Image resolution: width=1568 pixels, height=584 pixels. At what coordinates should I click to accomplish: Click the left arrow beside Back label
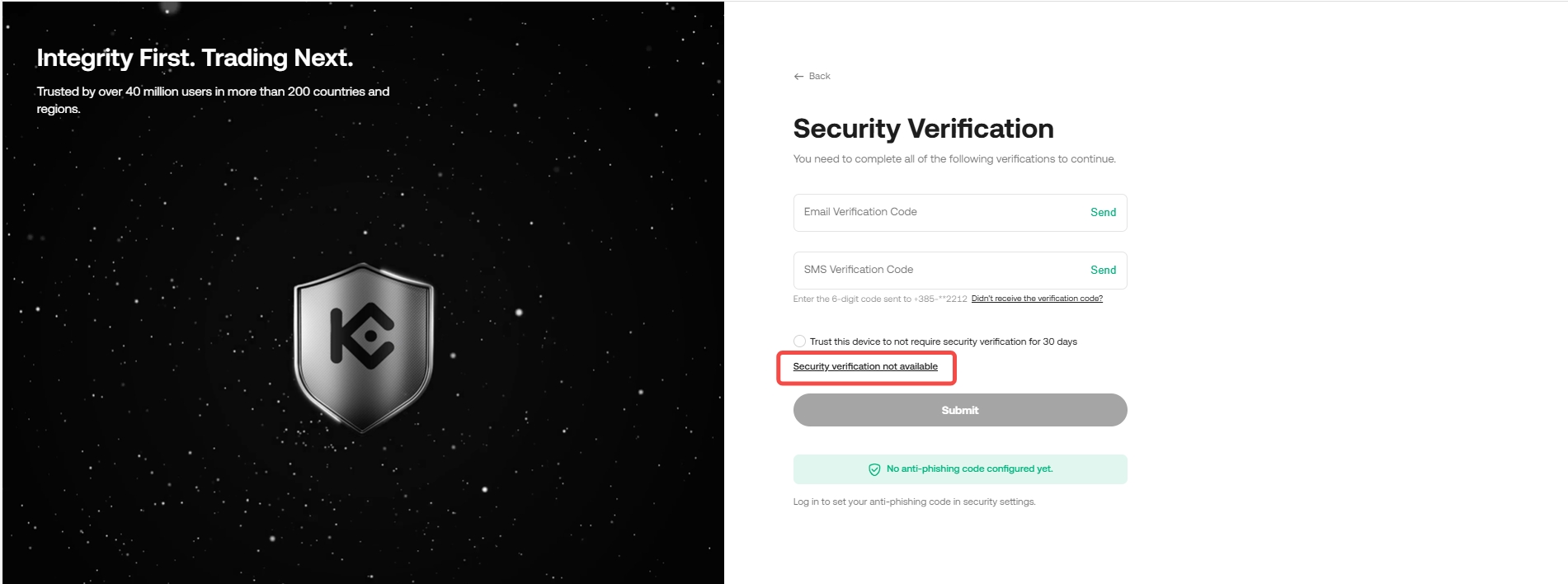(798, 76)
